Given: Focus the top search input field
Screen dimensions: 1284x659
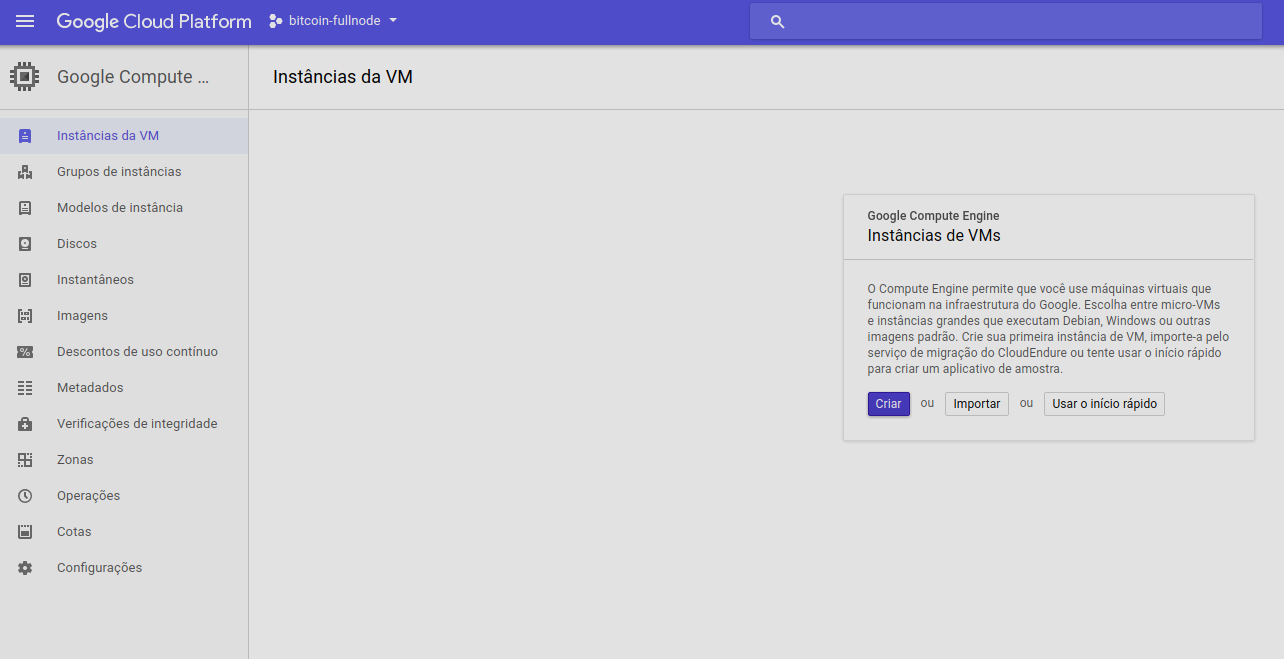Looking at the screenshot, I should coord(1006,21).
